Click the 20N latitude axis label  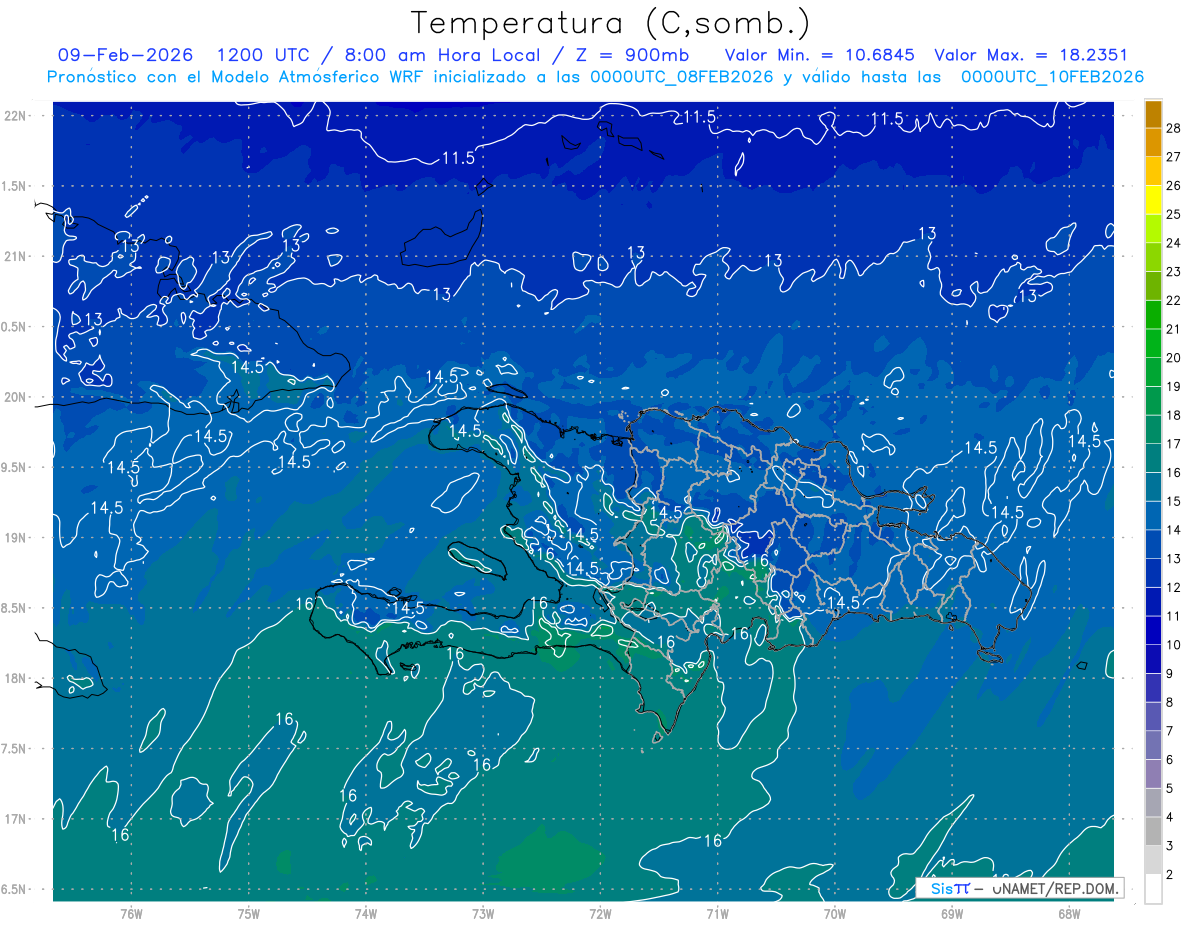(x=16, y=397)
